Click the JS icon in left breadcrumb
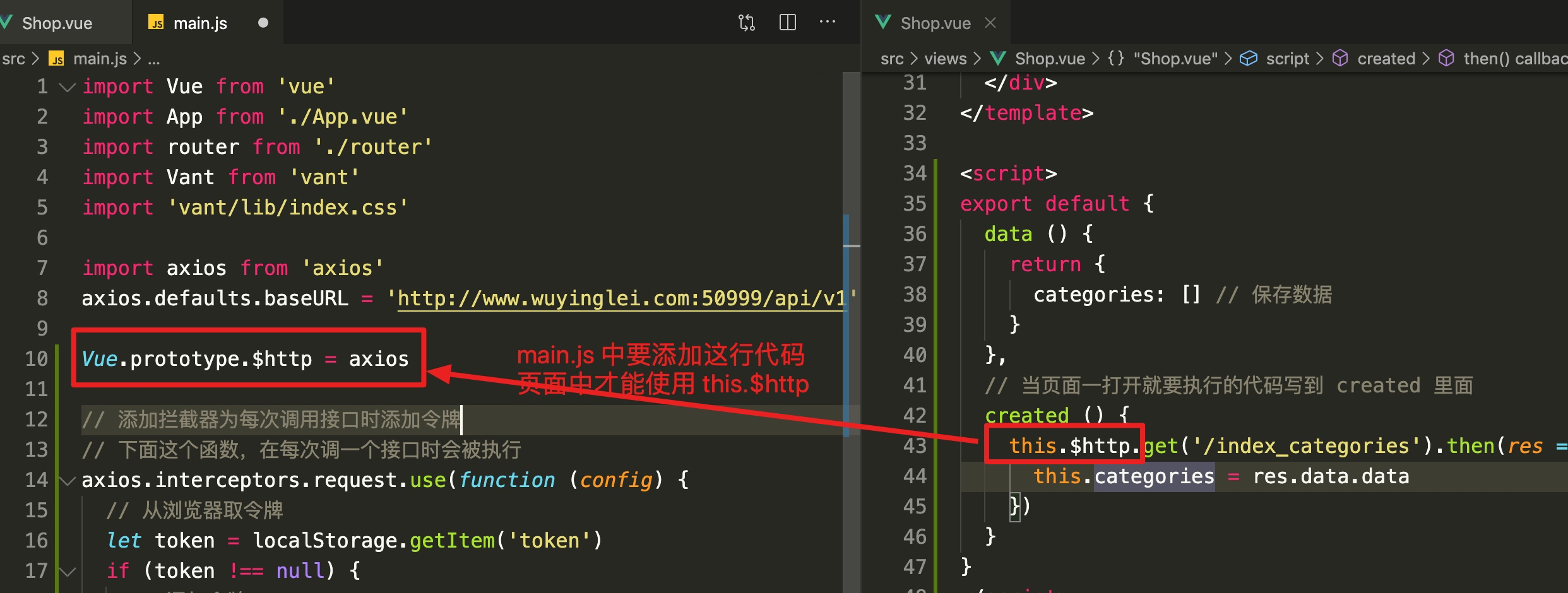Viewport: 1568px width, 593px height. pos(57,59)
